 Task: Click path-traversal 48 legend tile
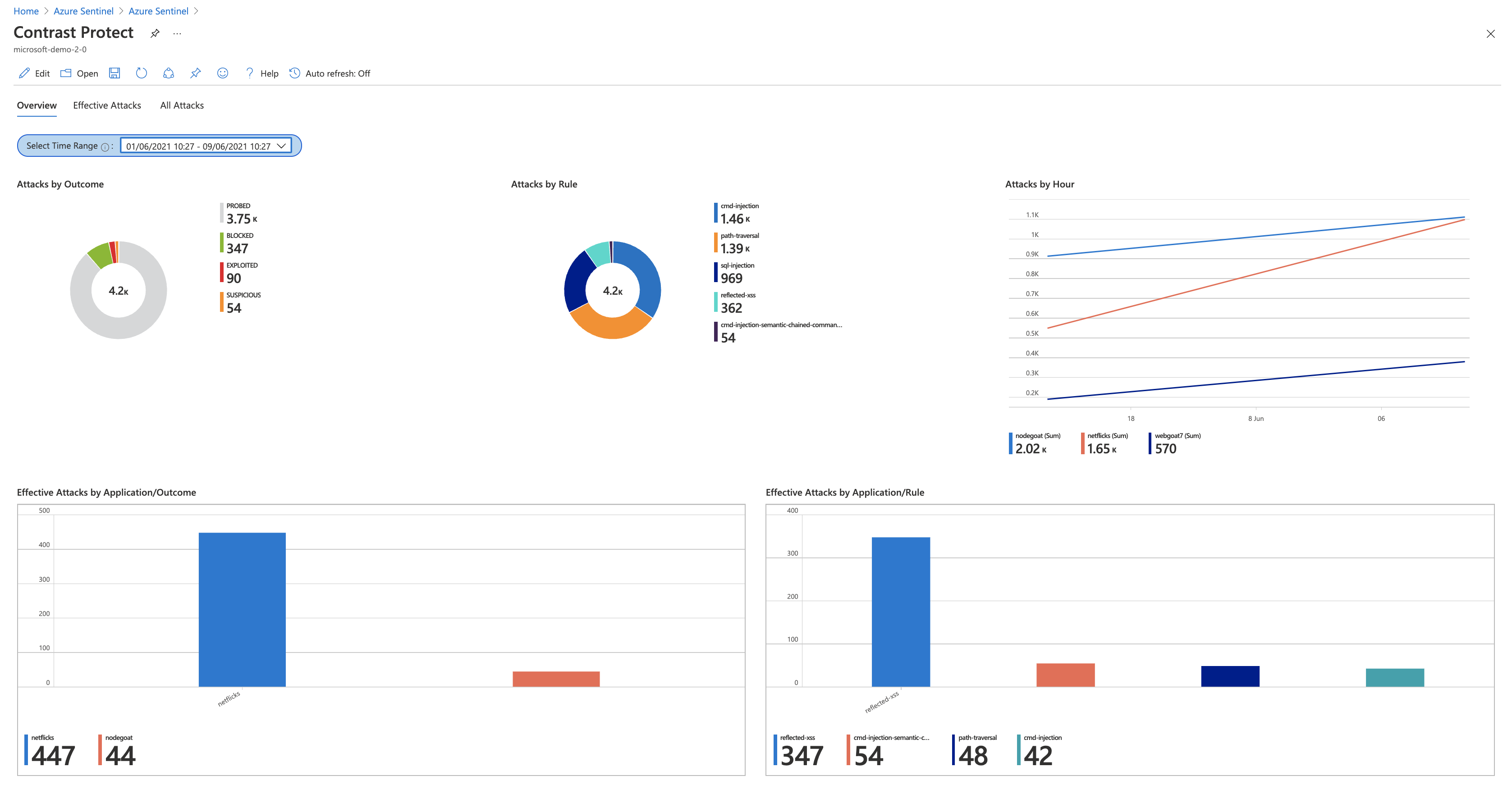click(x=975, y=751)
